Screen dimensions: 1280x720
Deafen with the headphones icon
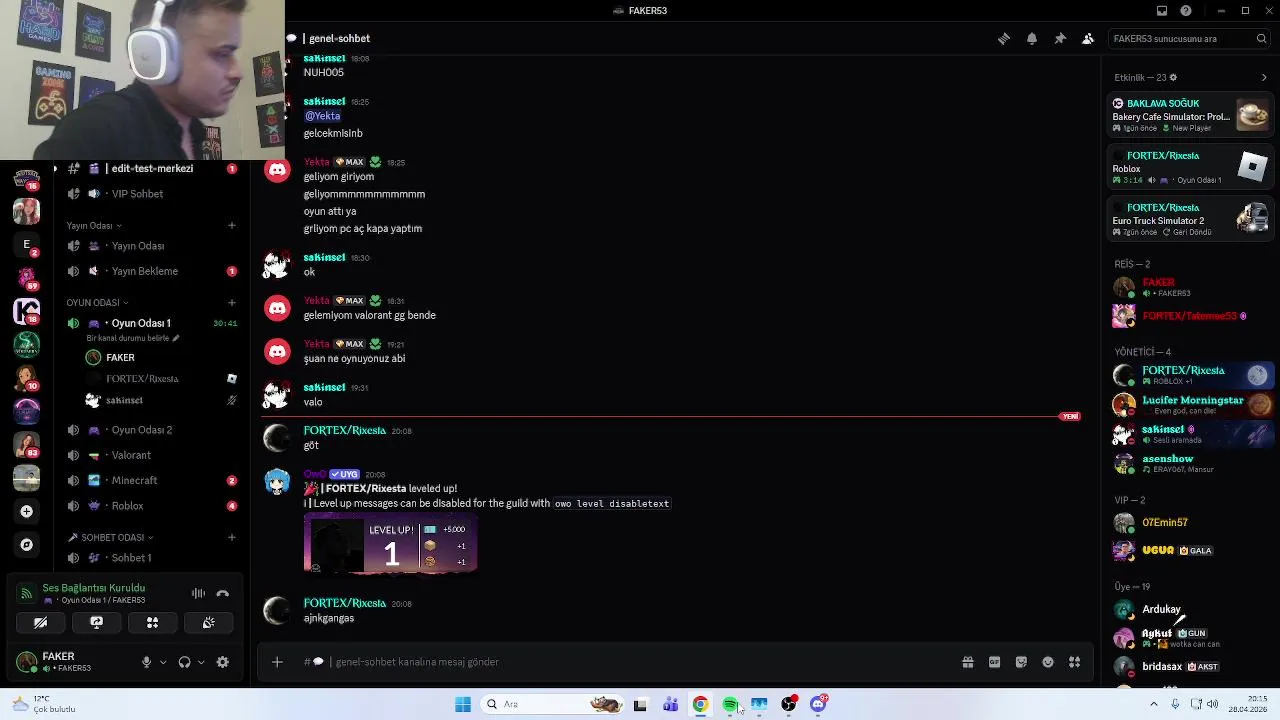click(184, 662)
